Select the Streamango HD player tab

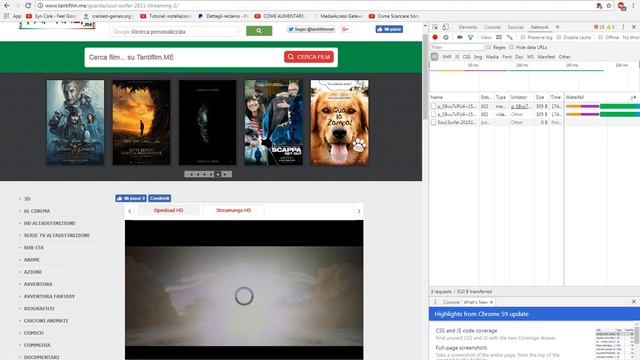click(x=233, y=211)
